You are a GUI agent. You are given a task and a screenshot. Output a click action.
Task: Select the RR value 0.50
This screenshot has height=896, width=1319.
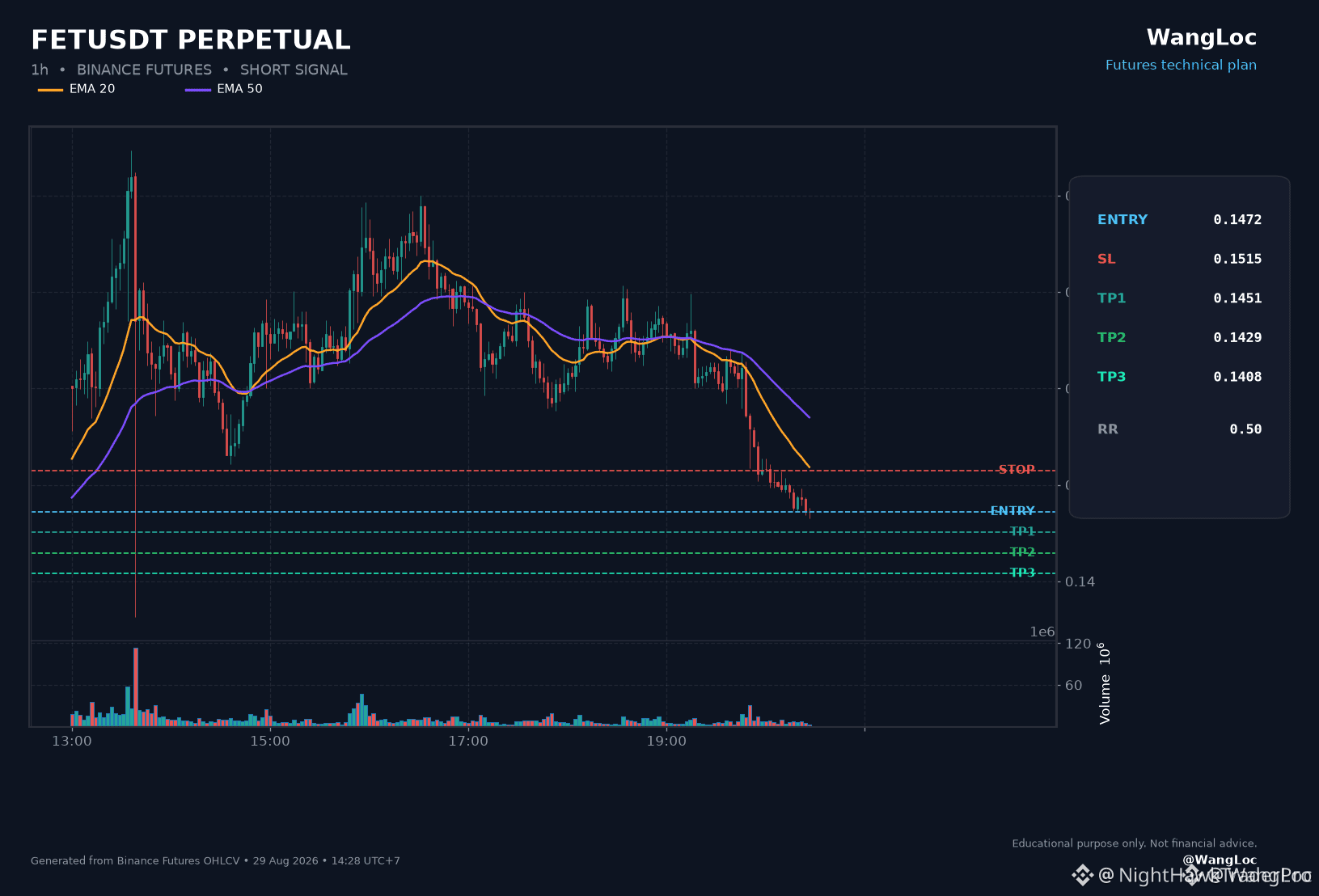point(1245,429)
